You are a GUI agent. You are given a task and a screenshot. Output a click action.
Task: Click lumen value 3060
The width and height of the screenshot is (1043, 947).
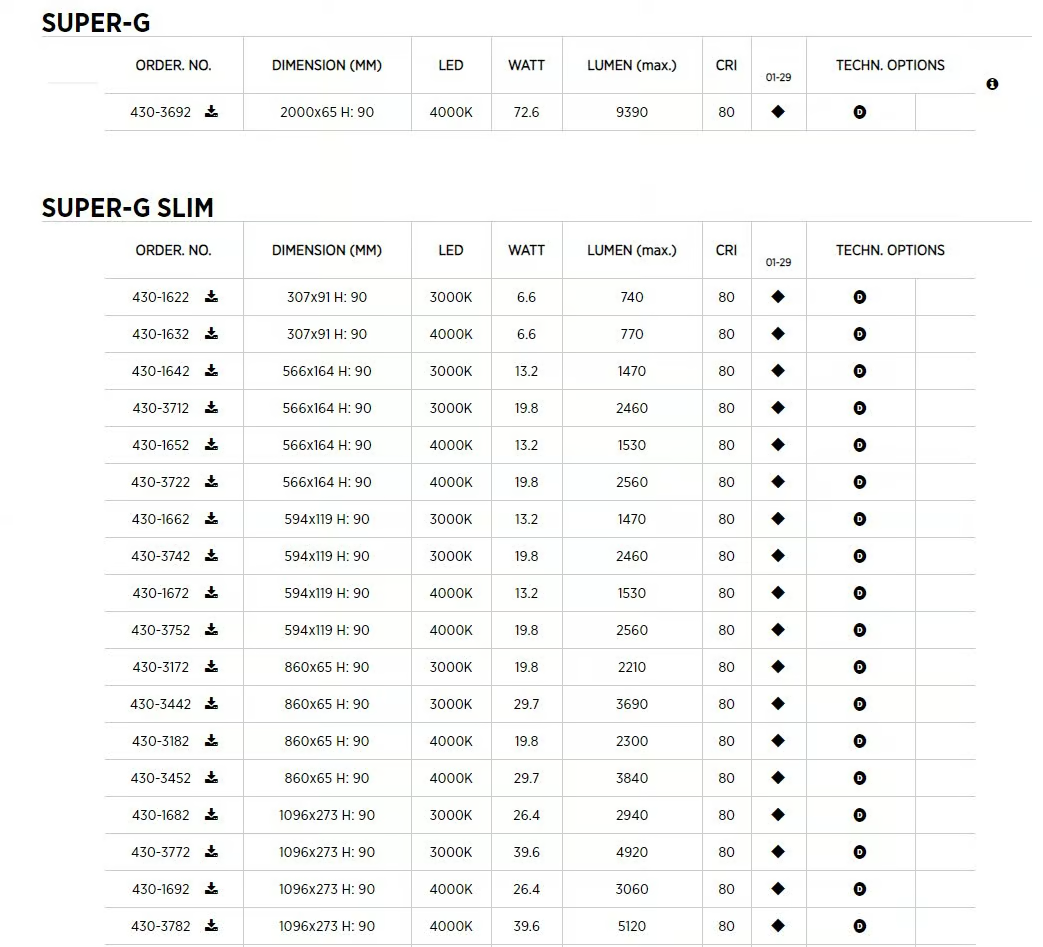pyautogui.click(x=631, y=889)
